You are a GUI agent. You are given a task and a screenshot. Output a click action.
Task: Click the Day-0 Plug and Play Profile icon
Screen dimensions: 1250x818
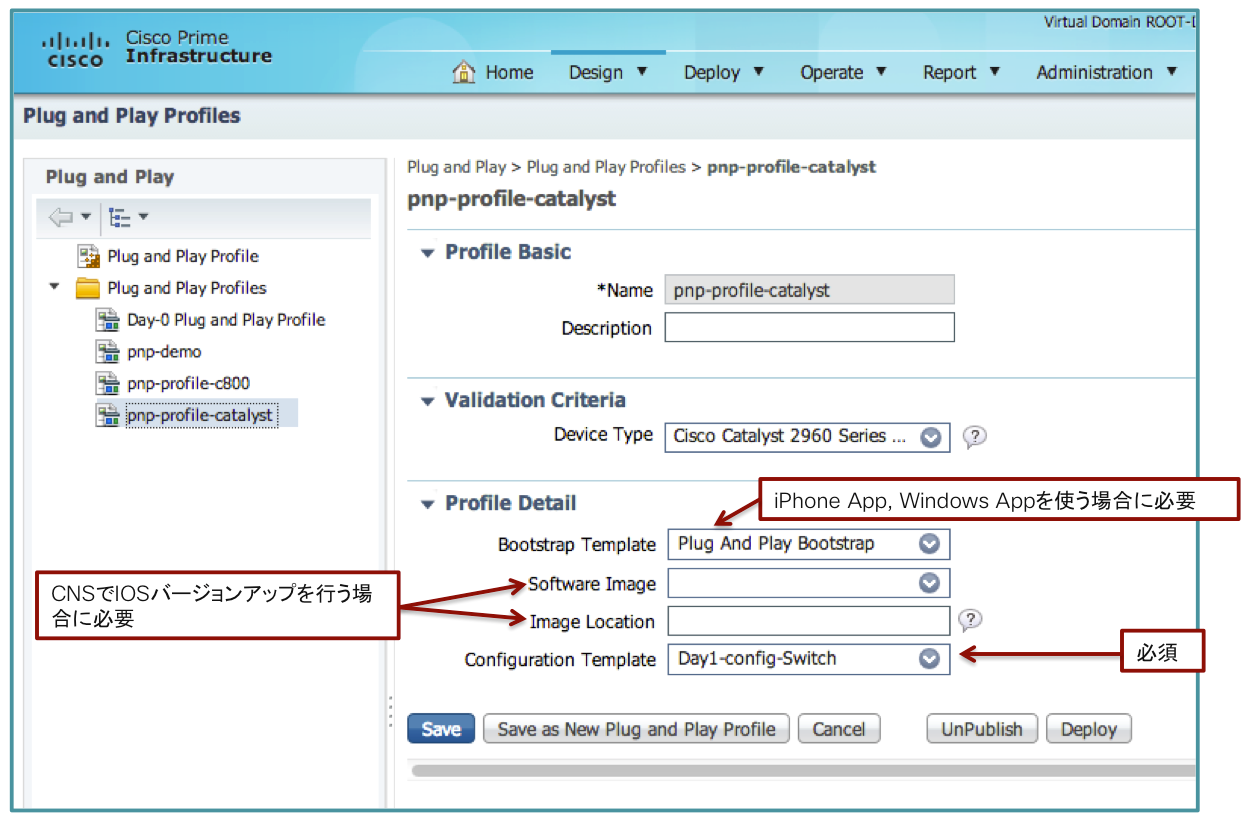tap(107, 320)
